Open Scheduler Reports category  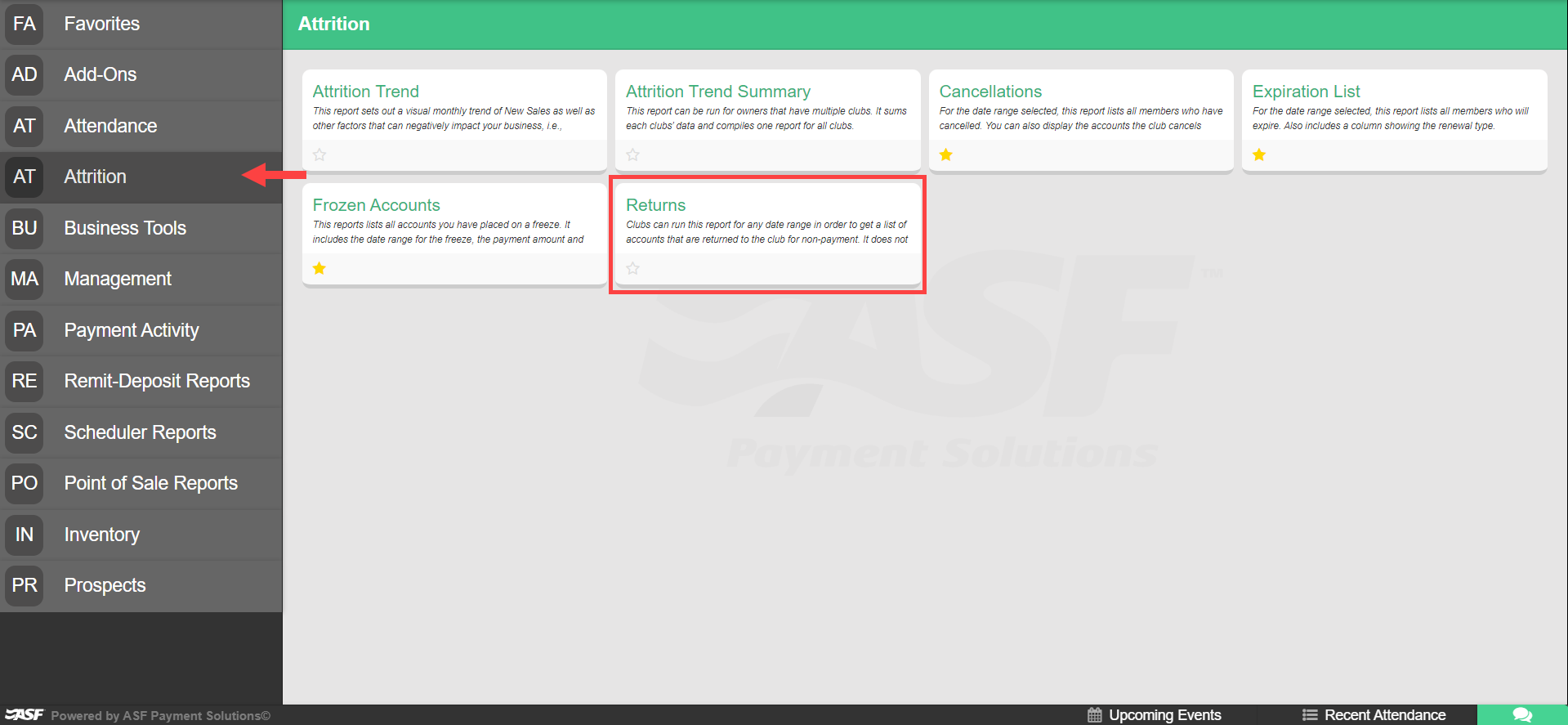coord(141,432)
